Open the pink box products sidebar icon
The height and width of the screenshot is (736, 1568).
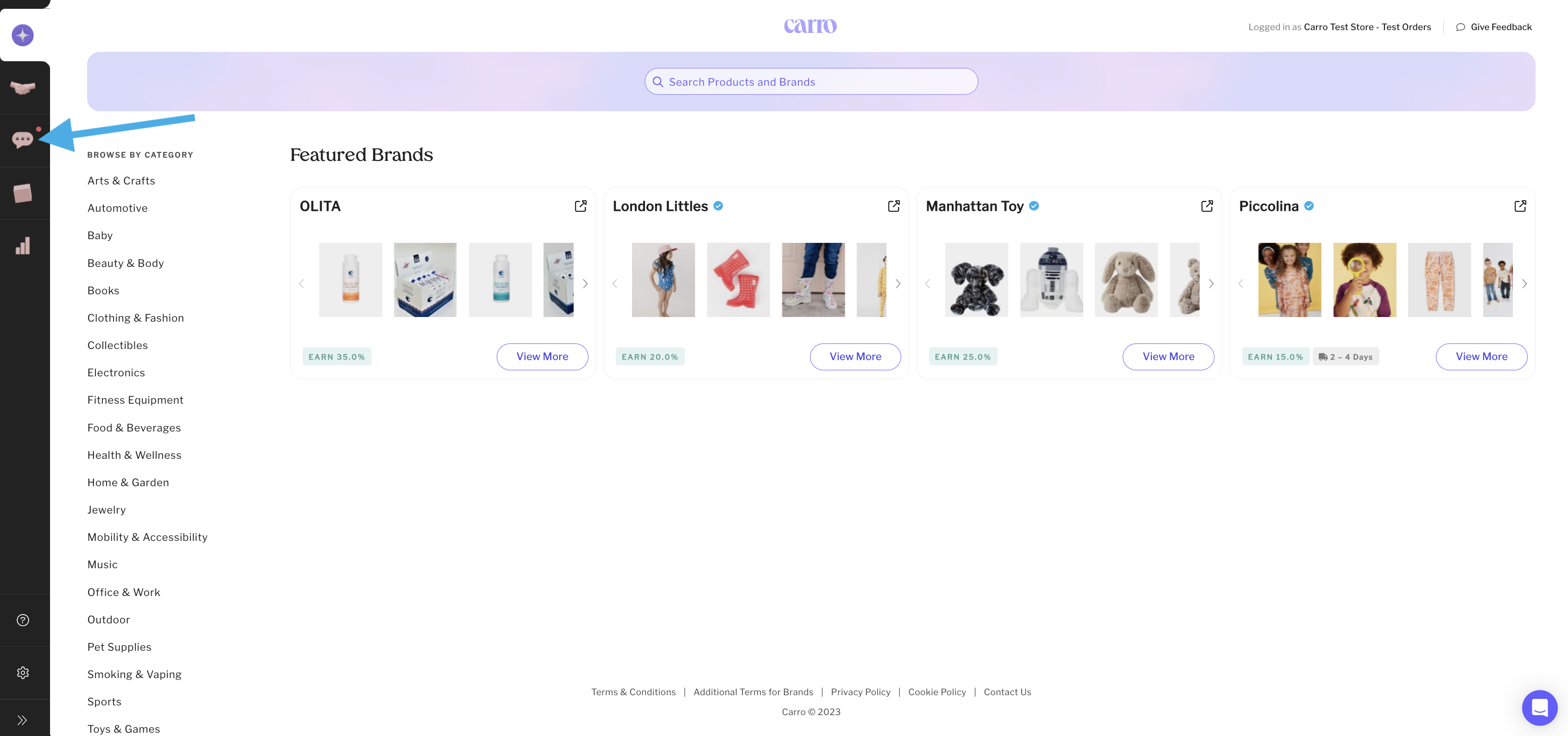click(23, 193)
